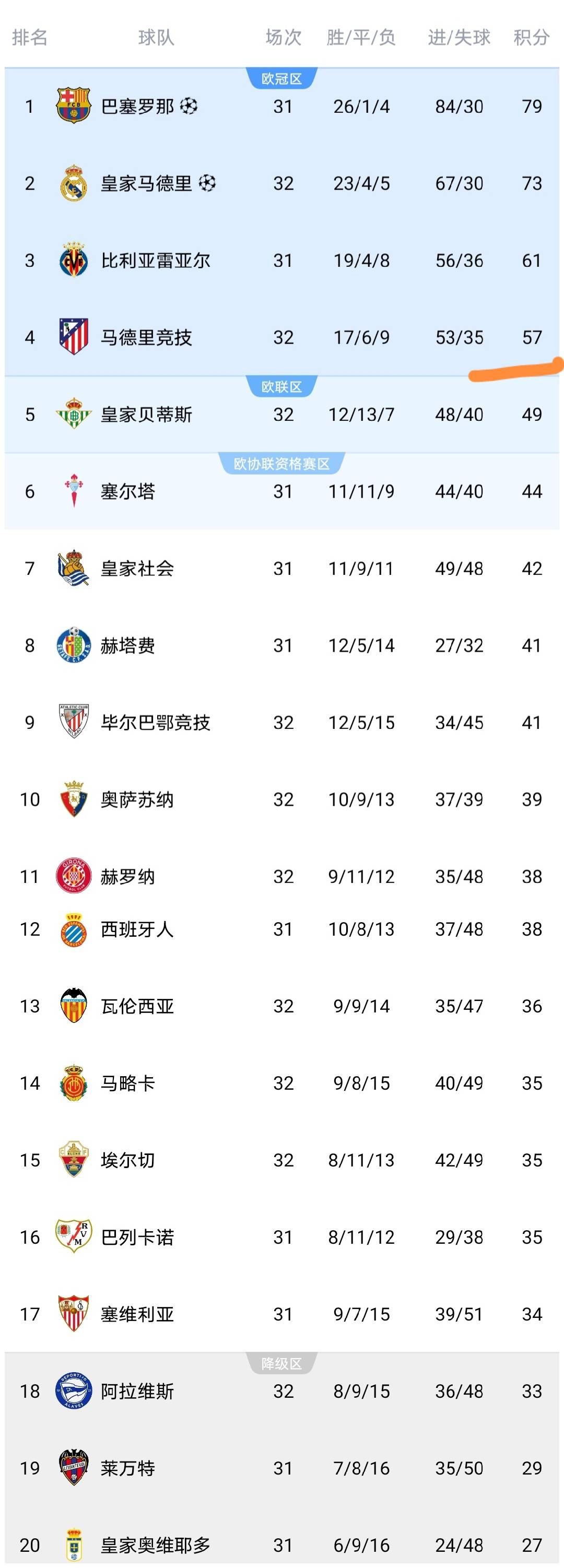Click the 积分 column header
Viewport: 564px width, 1568px height.
pos(531,38)
